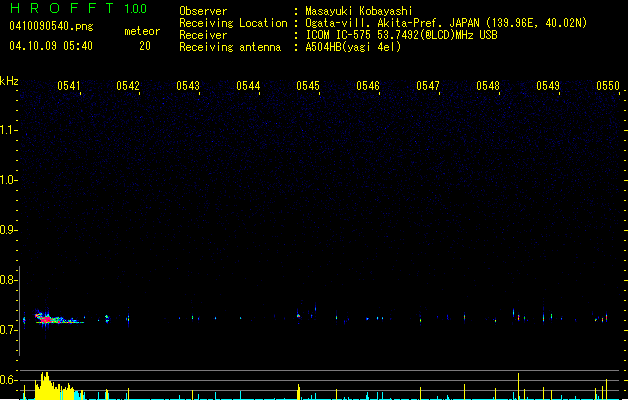Click the bright long meteor echo after 0541

(58, 319)
